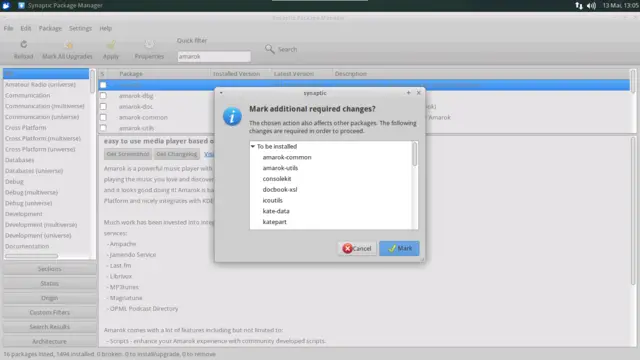Viewport: 640px width, 360px height.
Task: Select katepart in the dialog list
Action: (275, 222)
